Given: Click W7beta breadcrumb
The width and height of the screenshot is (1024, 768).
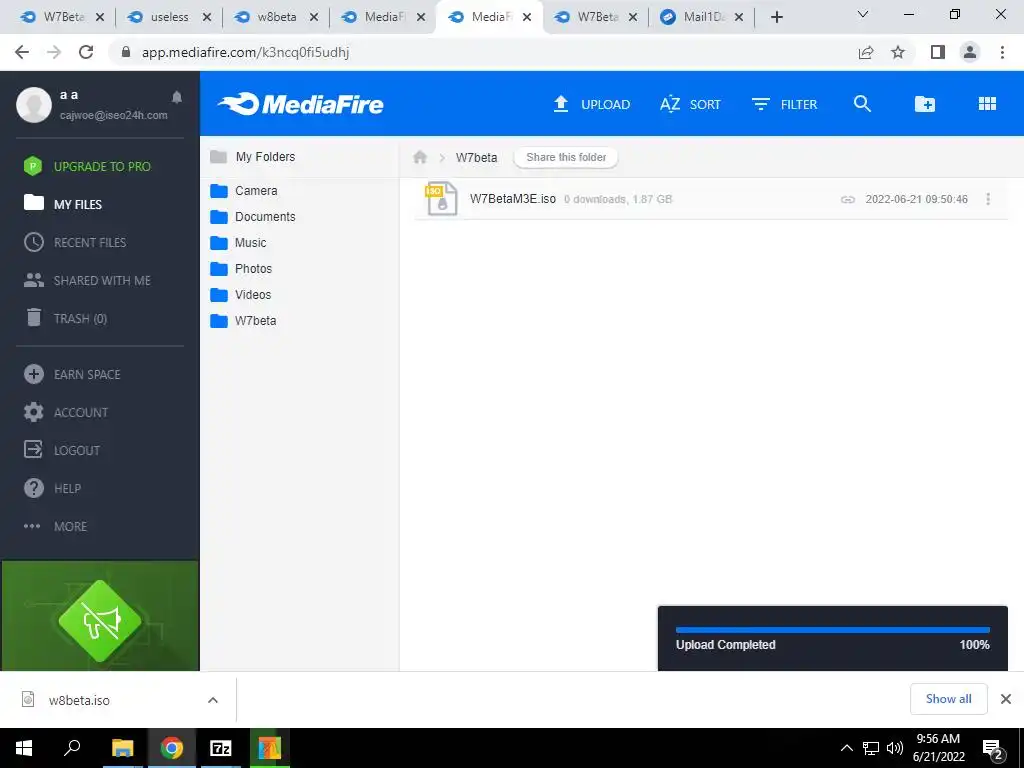Looking at the screenshot, I should click(476, 157).
